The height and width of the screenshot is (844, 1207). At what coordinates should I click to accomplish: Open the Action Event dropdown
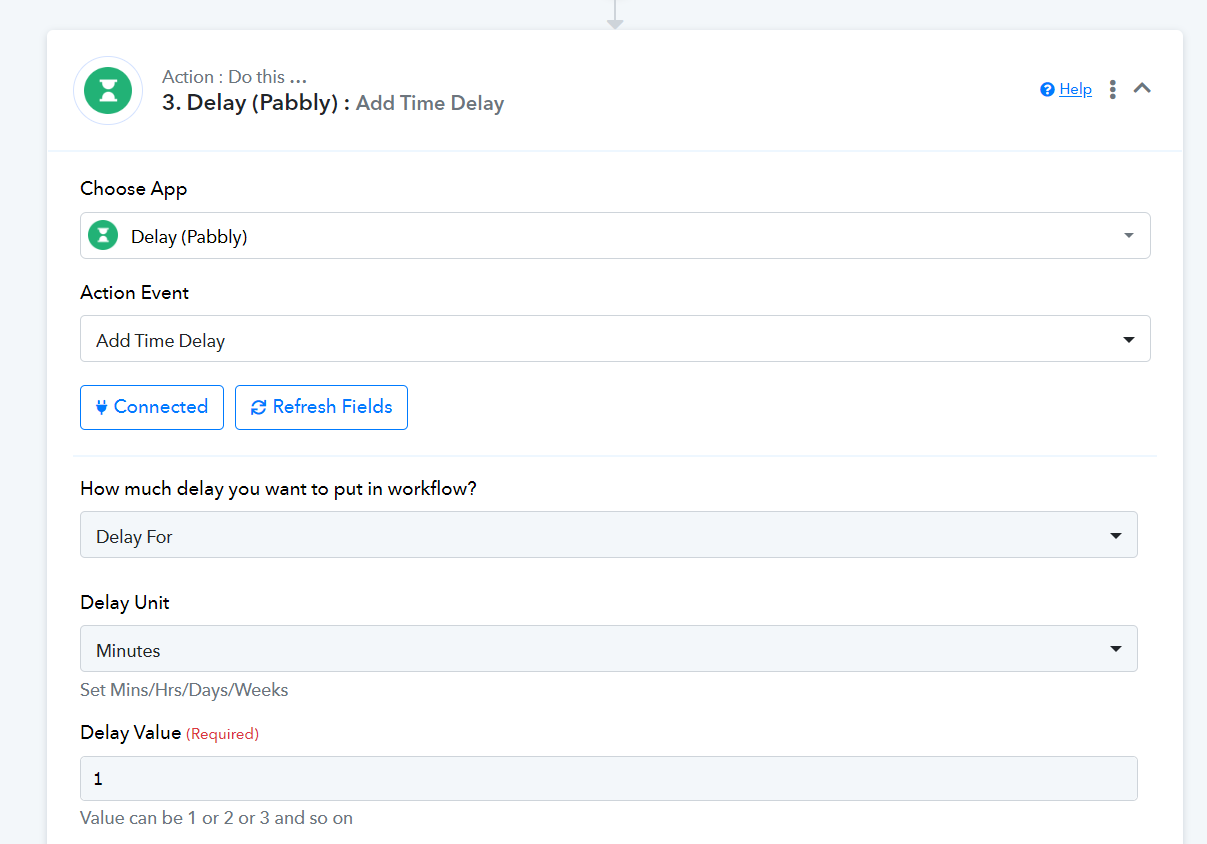(x=615, y=339)
